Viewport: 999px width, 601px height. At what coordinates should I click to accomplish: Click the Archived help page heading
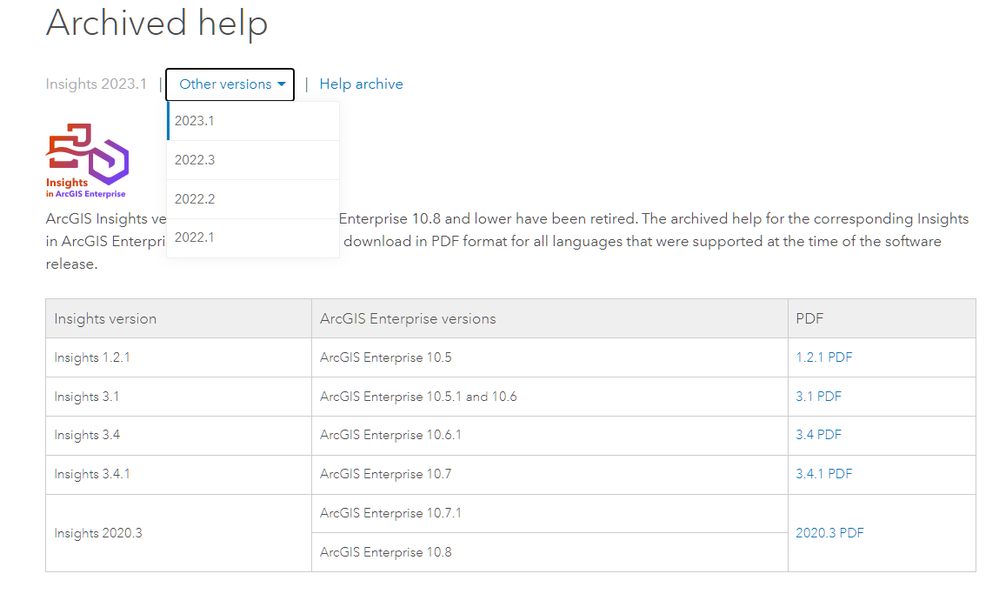157,23
